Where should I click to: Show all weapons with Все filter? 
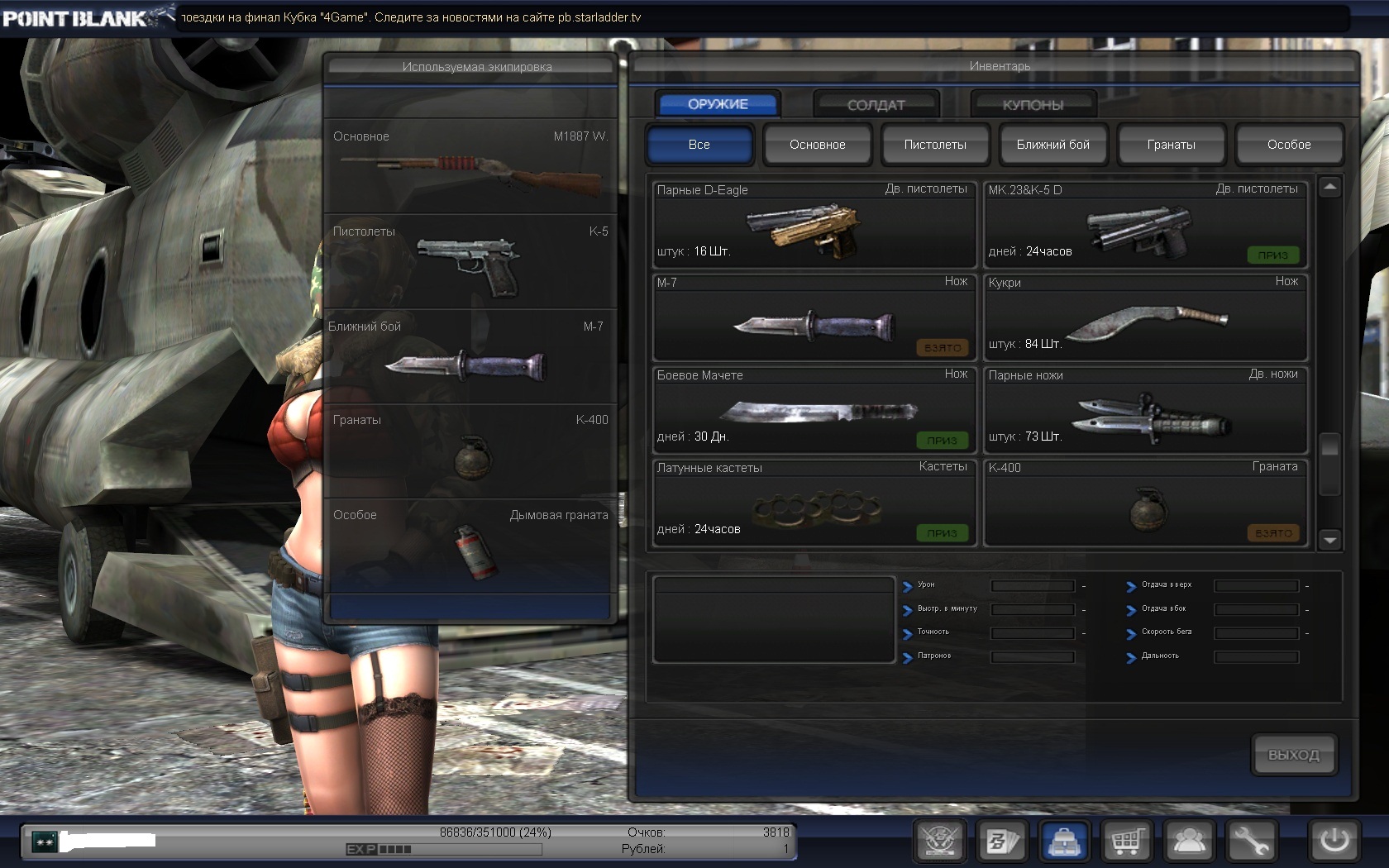[699, 145]
